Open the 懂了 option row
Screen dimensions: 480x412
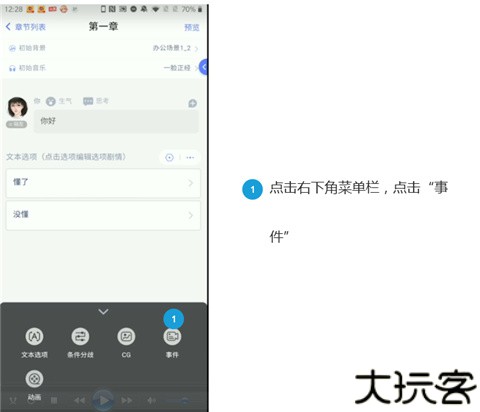click(103, 183)
